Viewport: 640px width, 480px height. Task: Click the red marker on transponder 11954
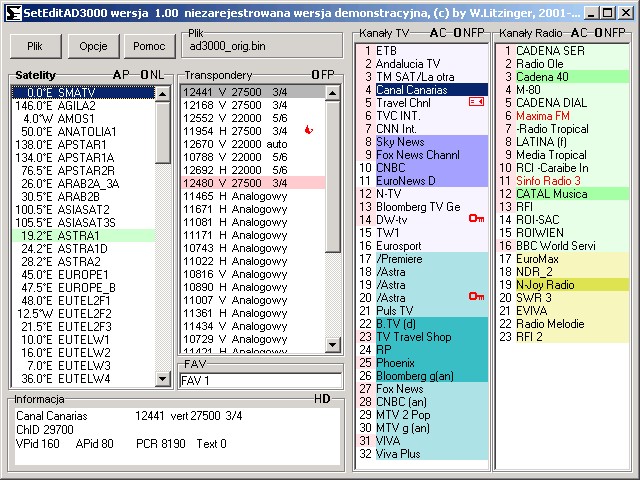coord(308,131)
